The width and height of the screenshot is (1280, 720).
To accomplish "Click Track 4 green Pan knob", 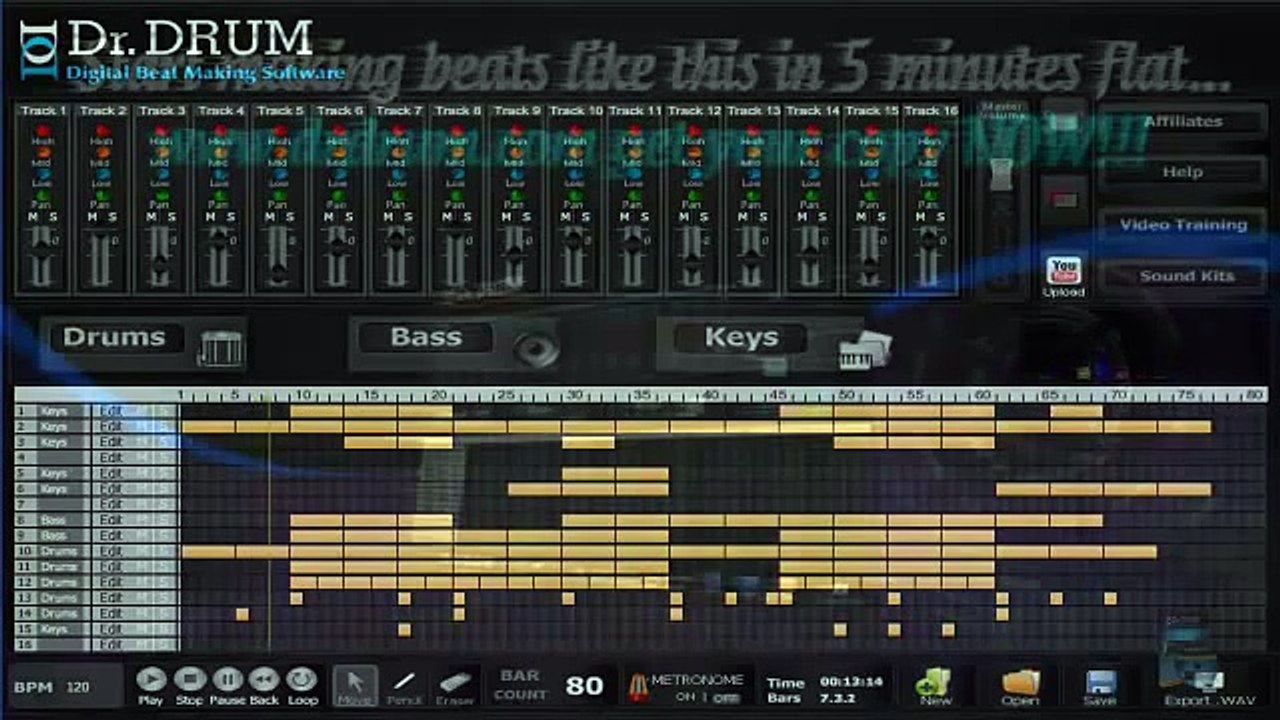I will click(x=220, y=195).
